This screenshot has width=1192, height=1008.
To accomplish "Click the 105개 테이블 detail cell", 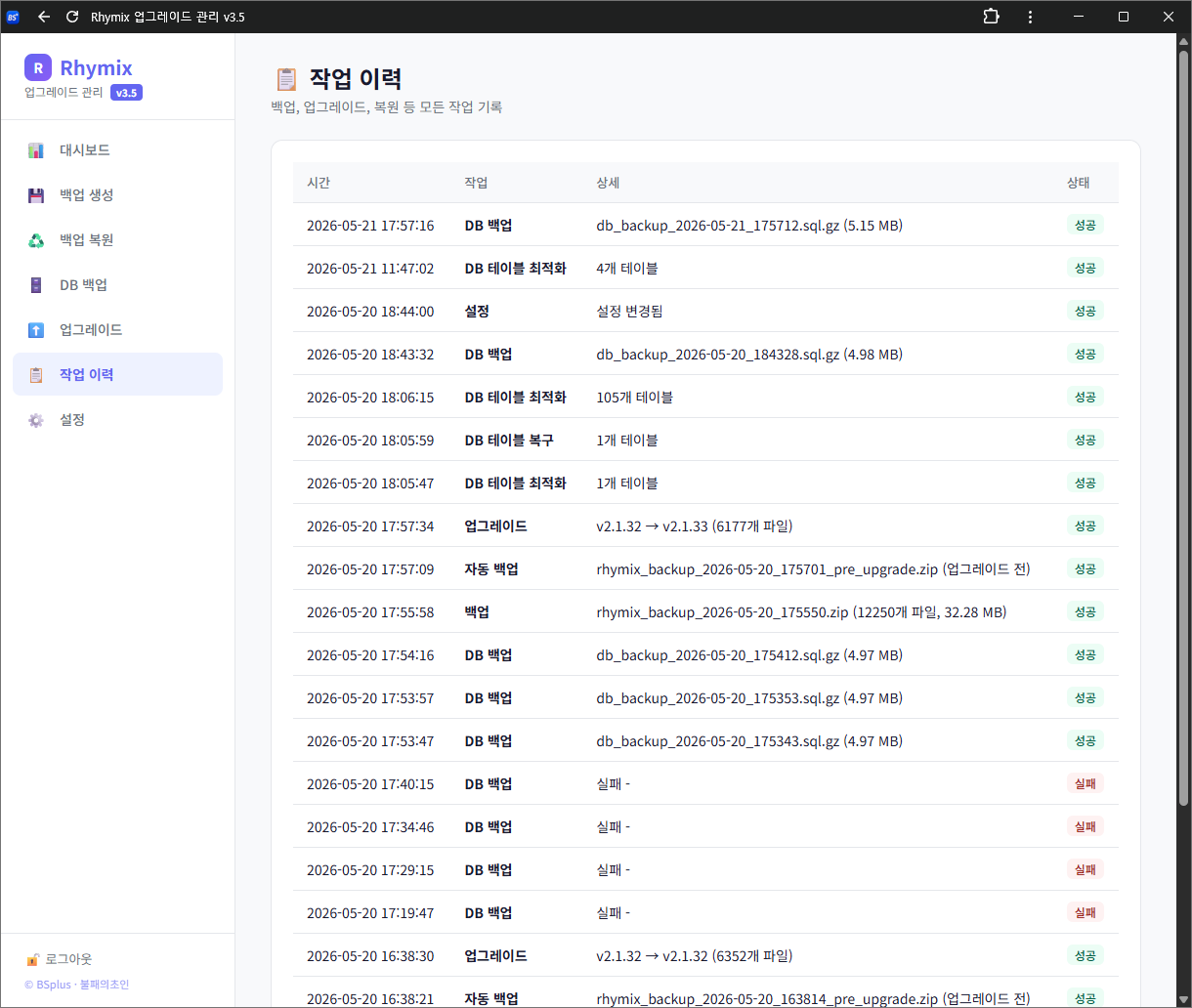I will pyautogui.click(x=634, y=398).
